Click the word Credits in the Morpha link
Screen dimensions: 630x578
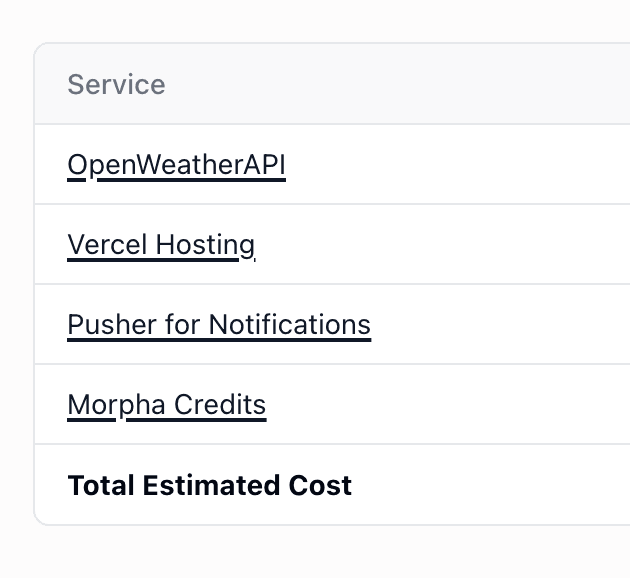pyautogui.click(x=220, y=405)
